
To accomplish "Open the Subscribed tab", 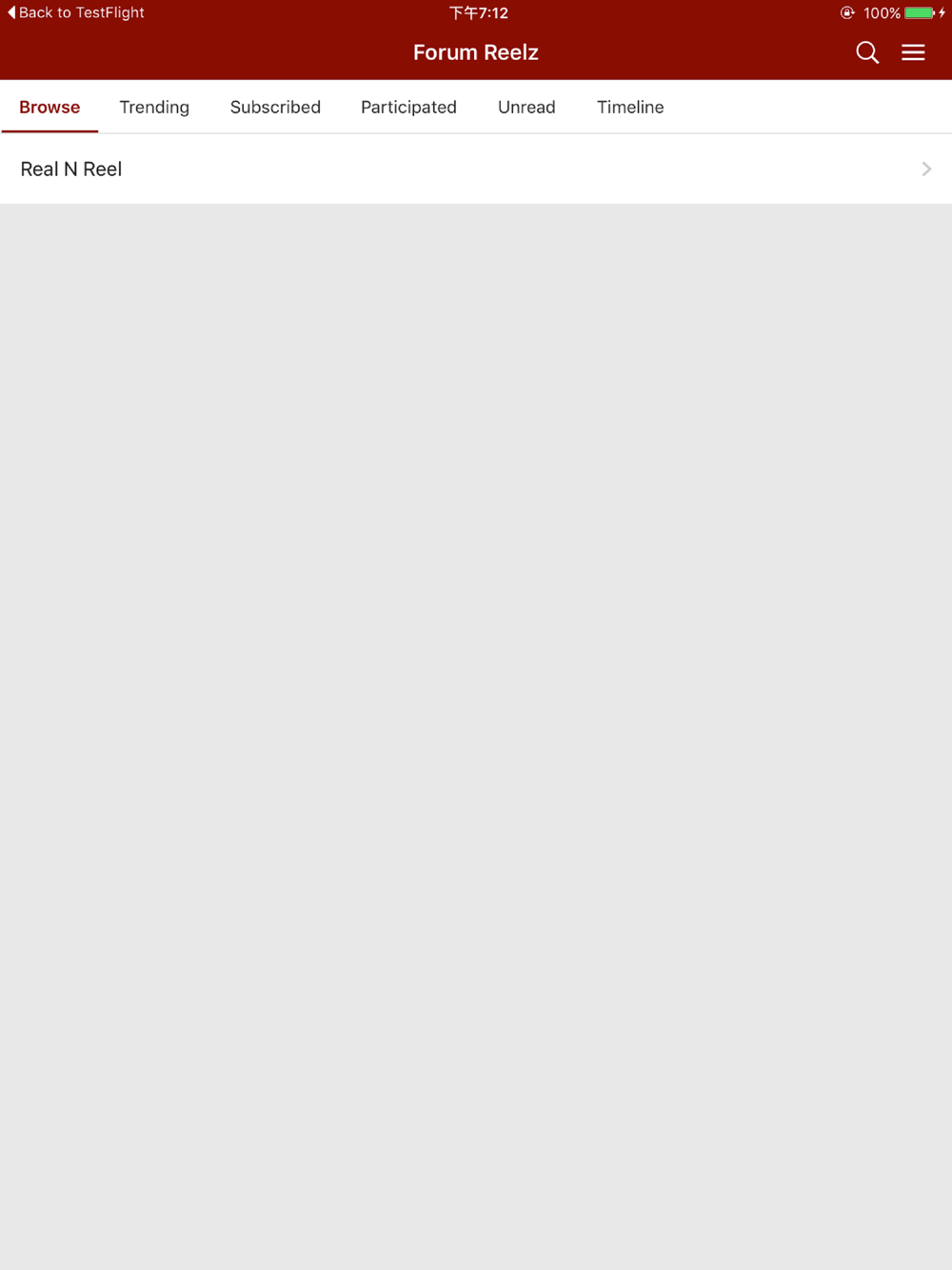I will click(275, 107).
